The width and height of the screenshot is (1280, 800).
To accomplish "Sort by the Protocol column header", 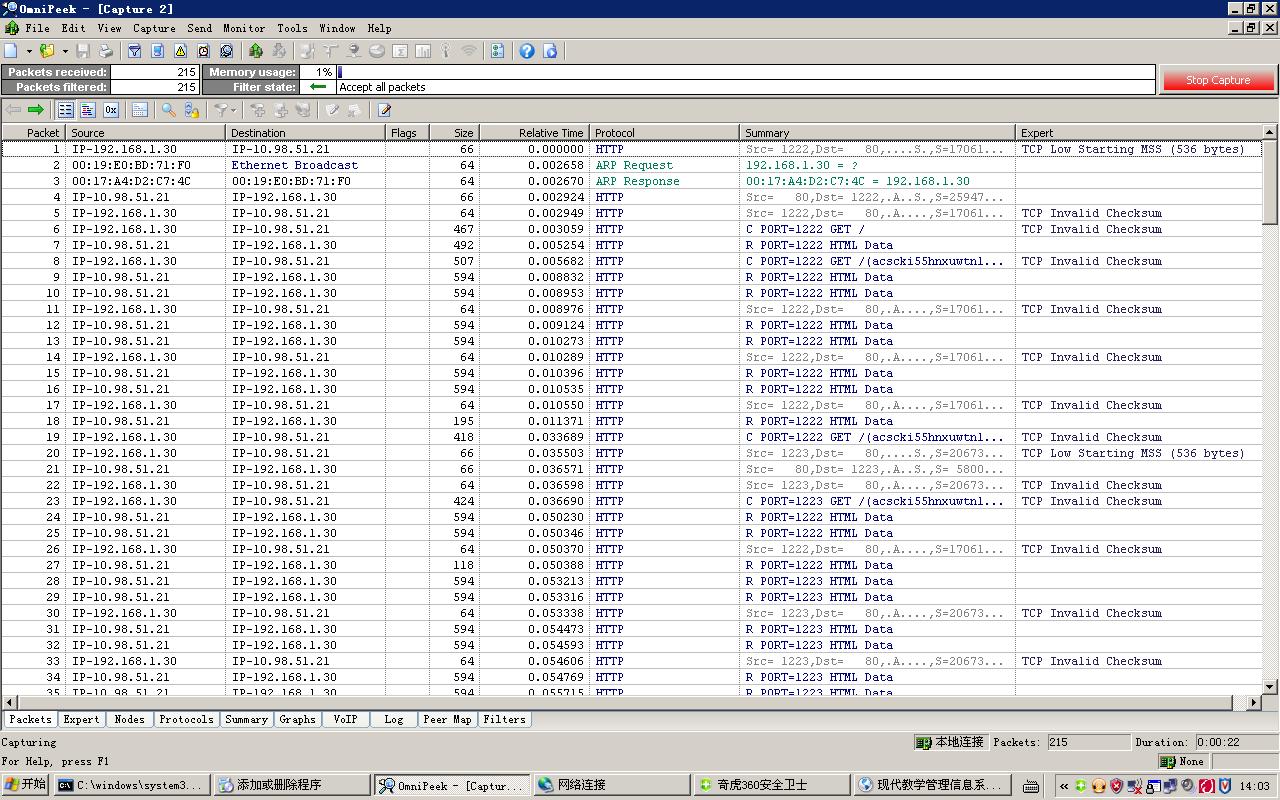I will point(665,132).
